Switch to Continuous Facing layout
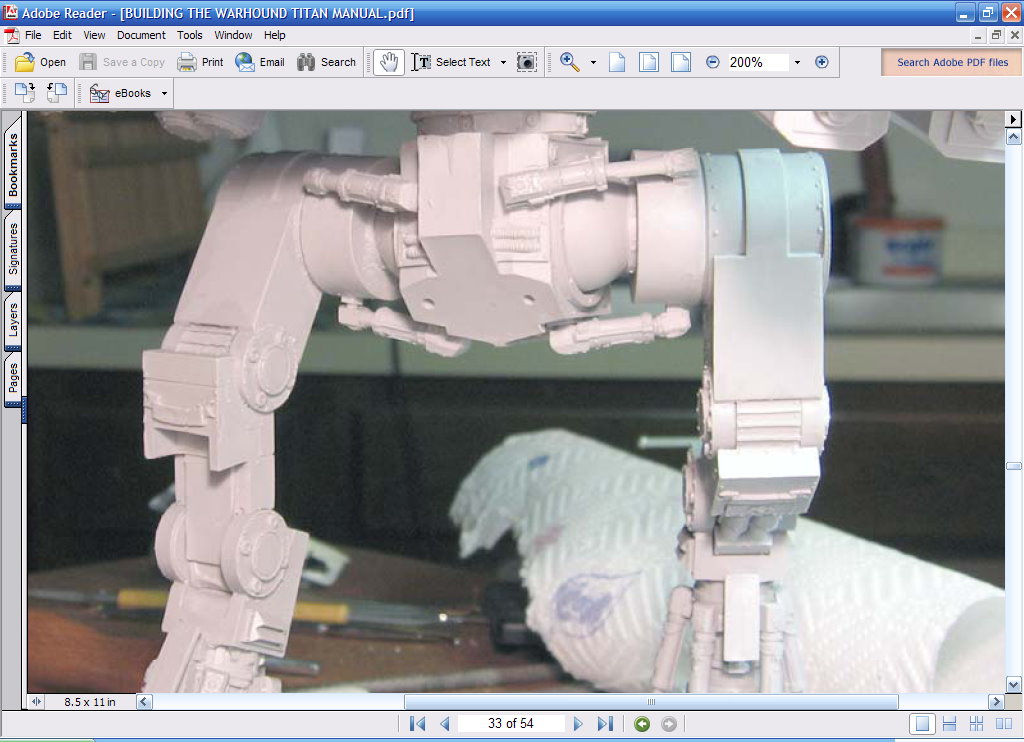The width and height of the screenshot is (1024, 742). coord(976,724)
